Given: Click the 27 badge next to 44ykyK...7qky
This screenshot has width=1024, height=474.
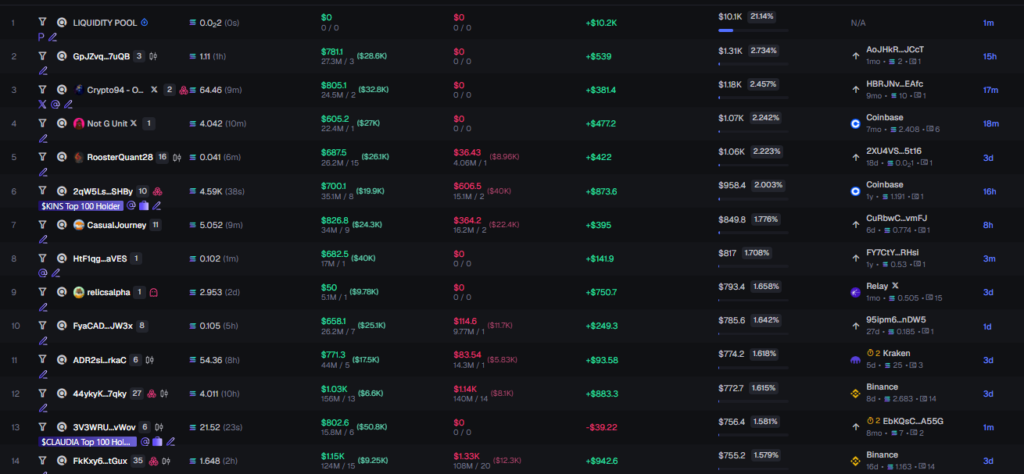Looking at the screenshot, I should [x=137, y=393].
